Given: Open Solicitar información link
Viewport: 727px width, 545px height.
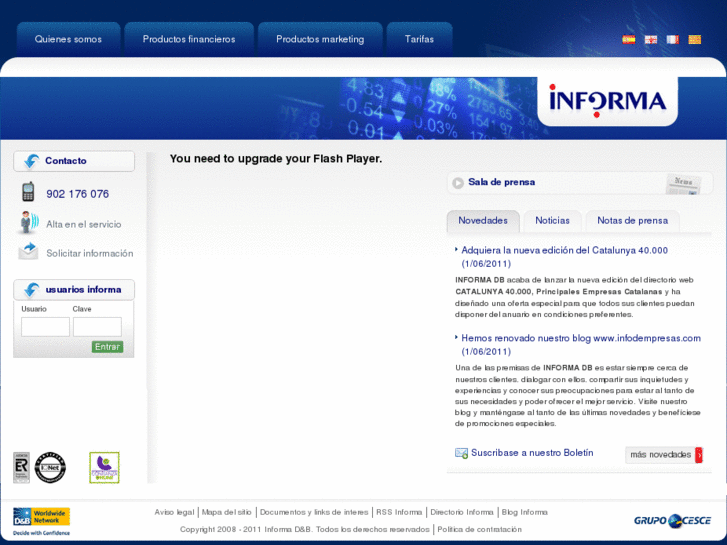Looking at the screenshot, I should pos(89,253).
